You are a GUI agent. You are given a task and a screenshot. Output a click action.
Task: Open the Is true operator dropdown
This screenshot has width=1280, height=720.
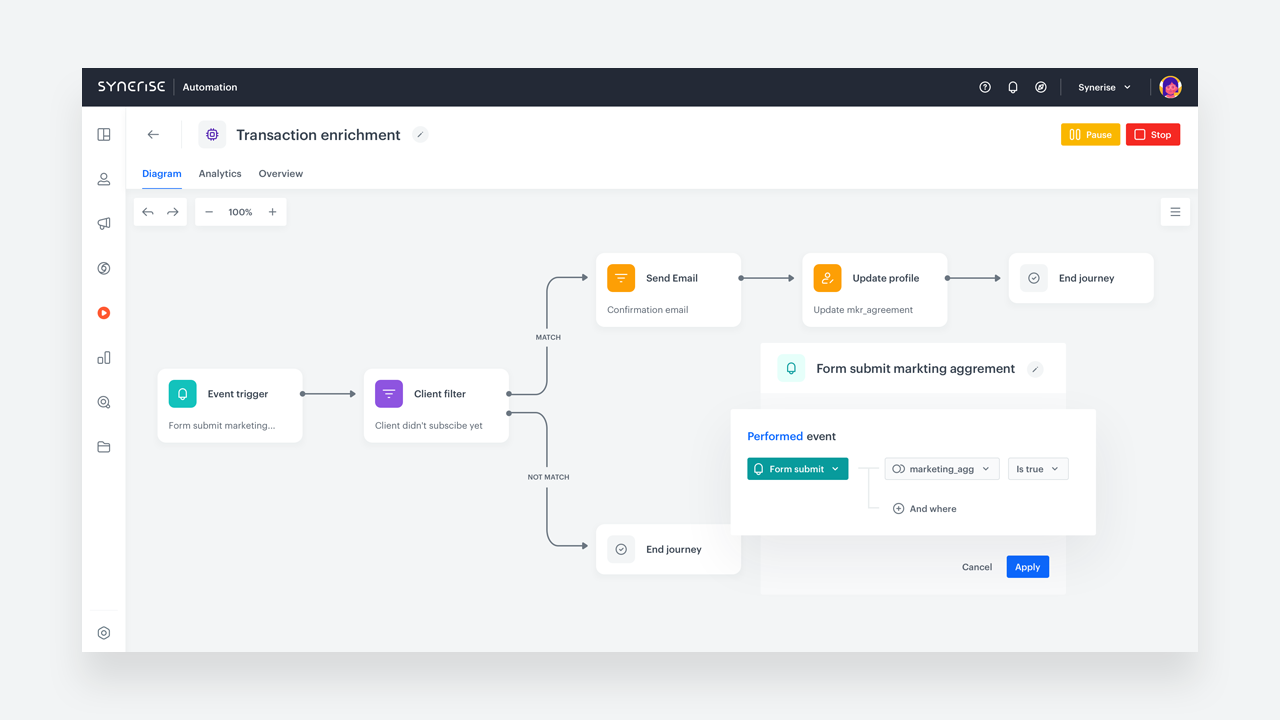pyautogui.click(x=1038, y=469)
